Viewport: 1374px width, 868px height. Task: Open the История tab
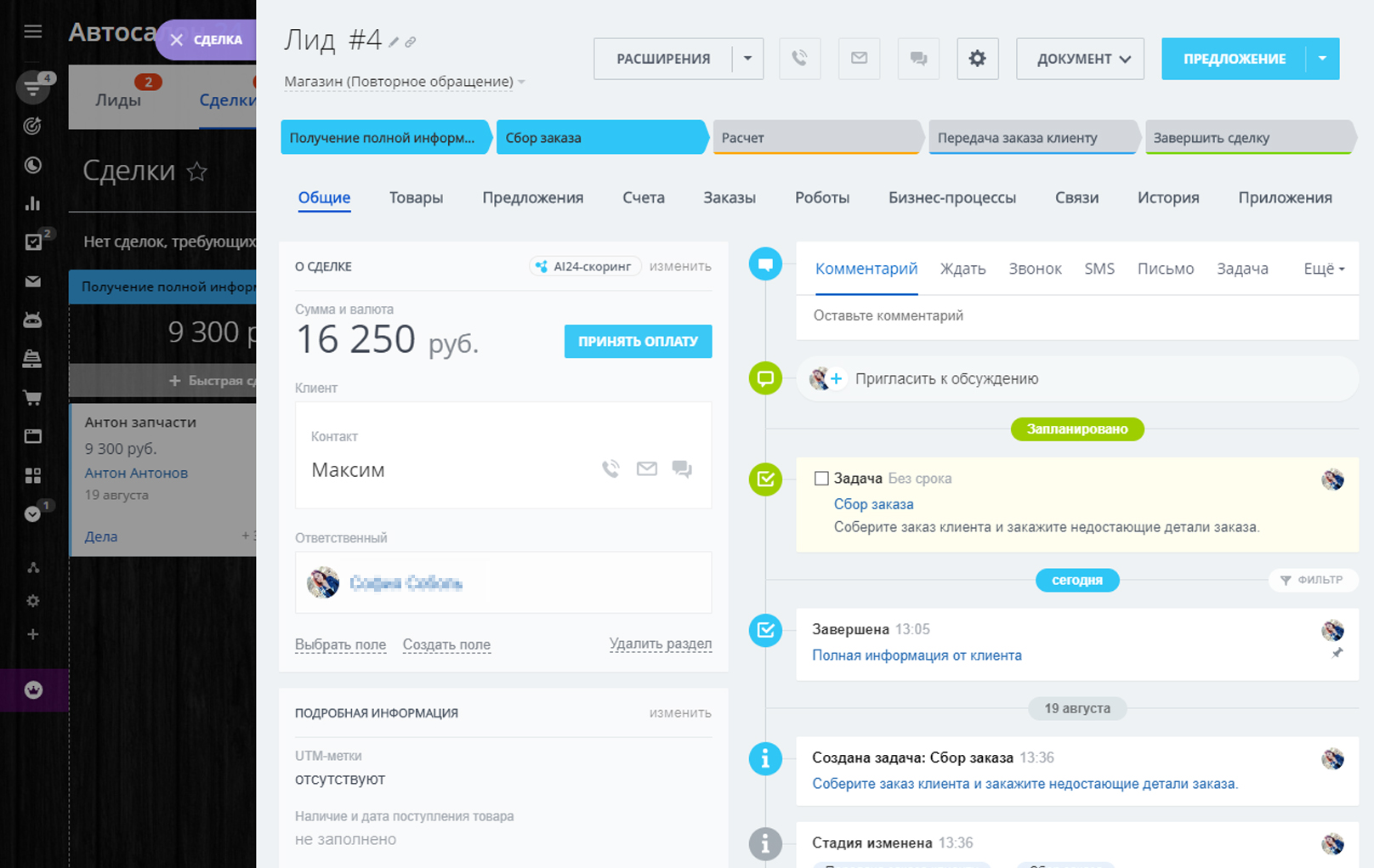(x=1167, y=197)
